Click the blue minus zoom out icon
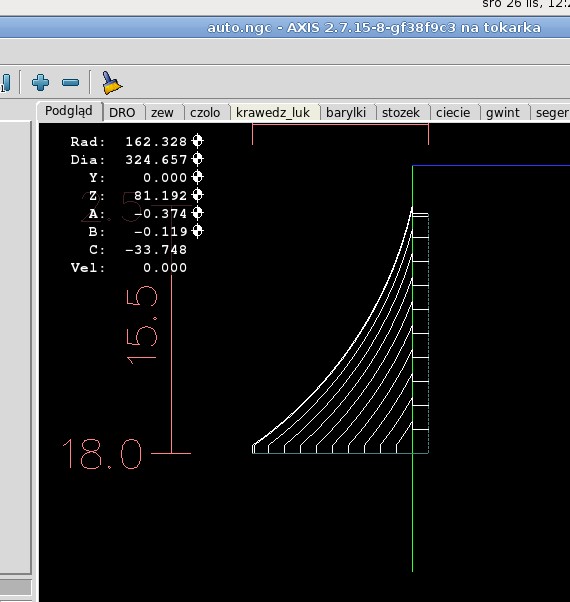Screen dimensions: 570x602 (x=70, y=83)
